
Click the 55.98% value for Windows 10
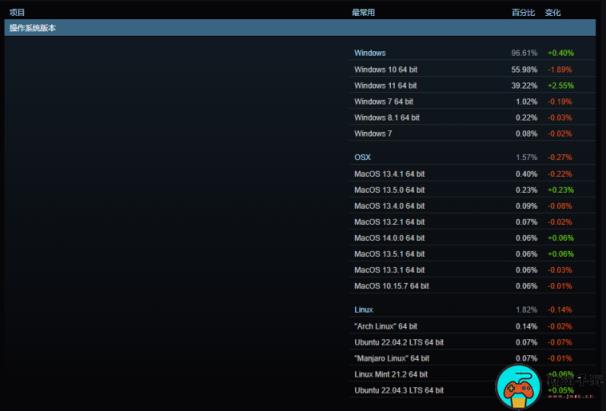point(524,70)
